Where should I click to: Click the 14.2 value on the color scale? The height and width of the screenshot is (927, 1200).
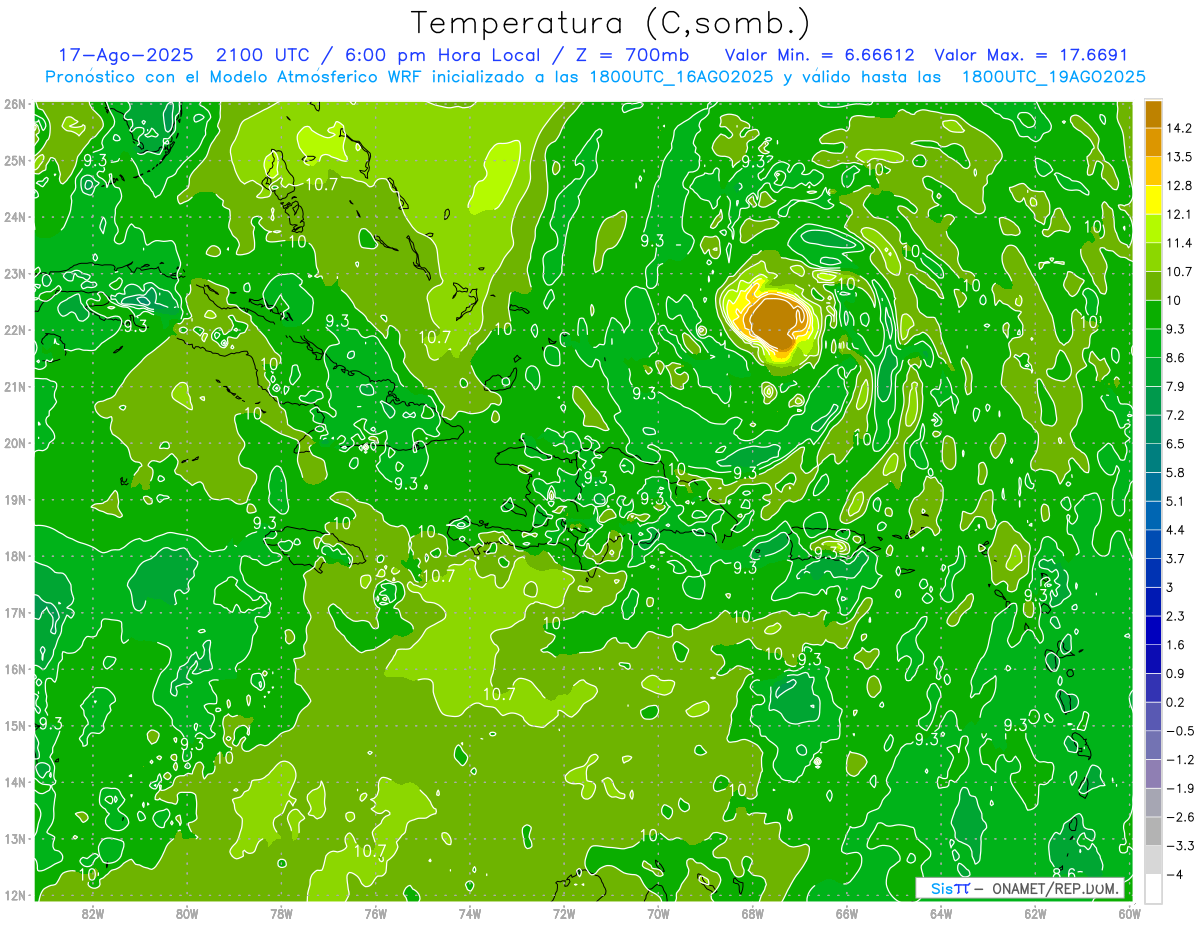(1179, 128)
